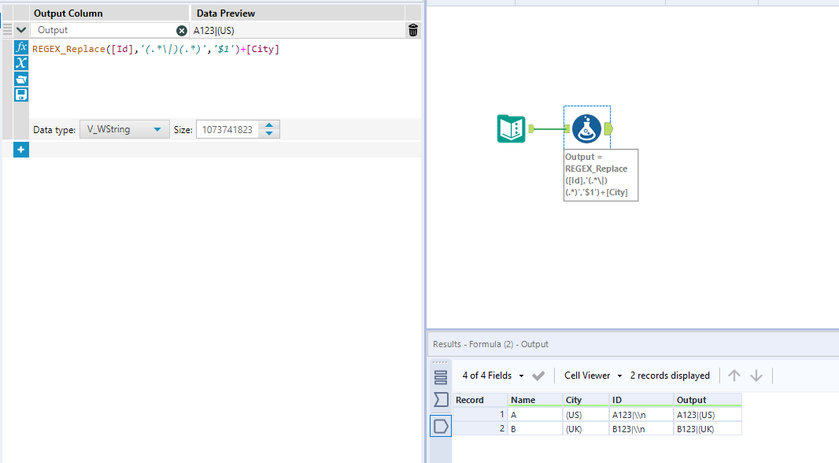
Task: Add a new expression with plus button
Action: tap(21, 150)
